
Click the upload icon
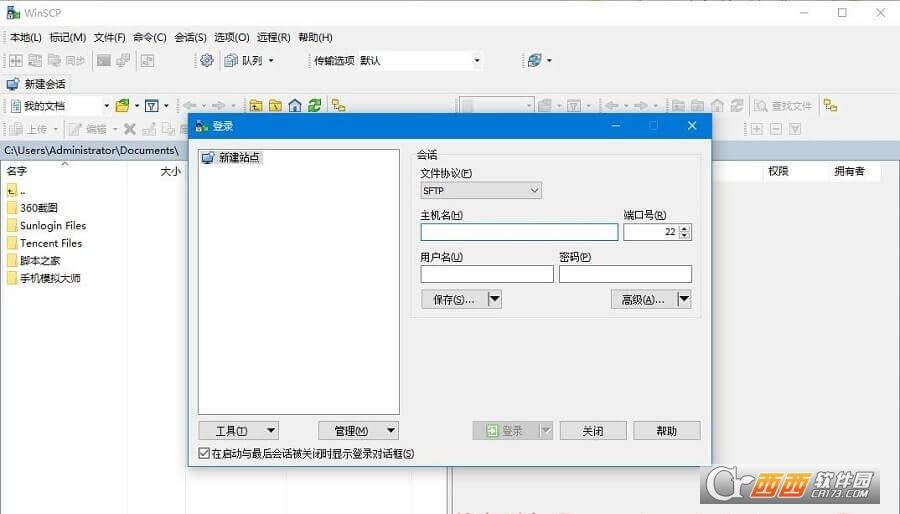tap(17, 129)
